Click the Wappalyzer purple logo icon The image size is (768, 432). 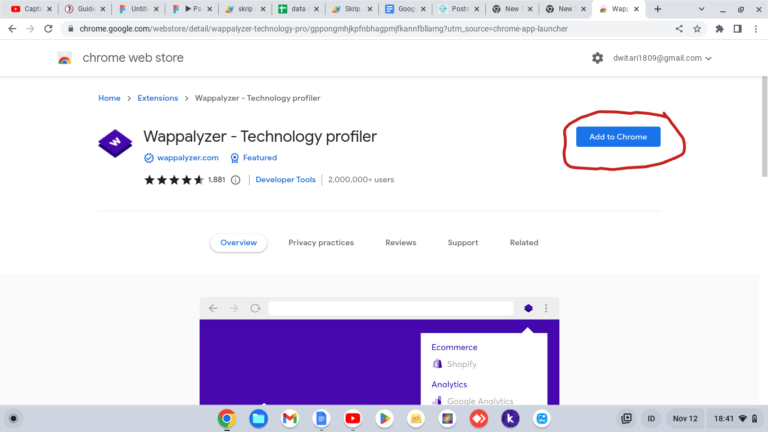click(x=115, y=143)
